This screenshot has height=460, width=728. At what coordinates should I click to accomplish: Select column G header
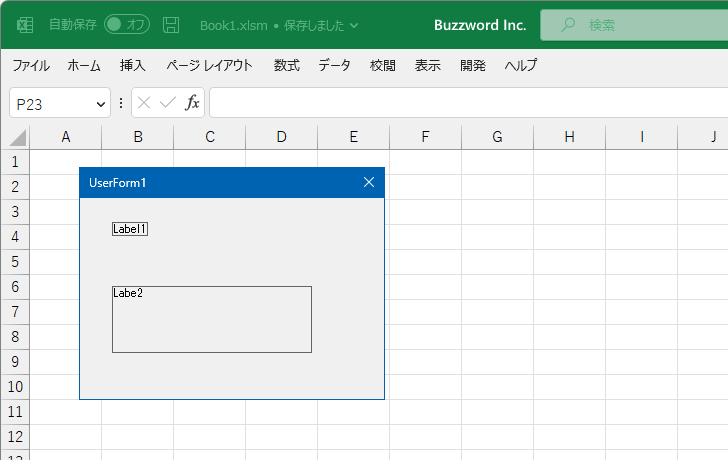[x=497, y=137]
